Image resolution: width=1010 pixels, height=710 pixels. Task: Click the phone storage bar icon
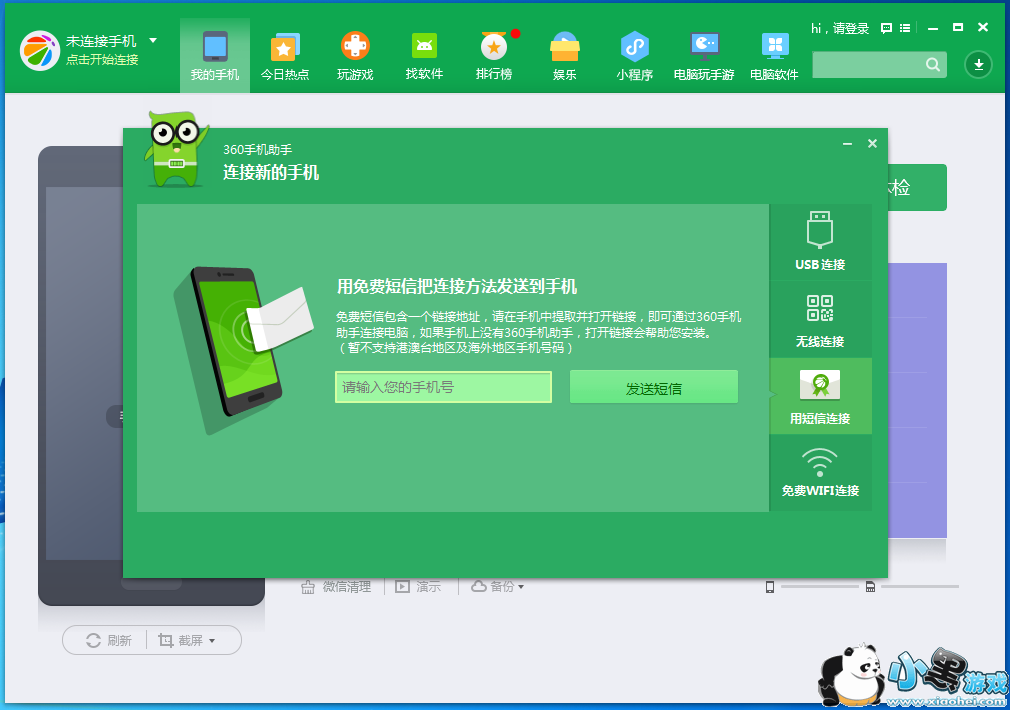(770, 587)
